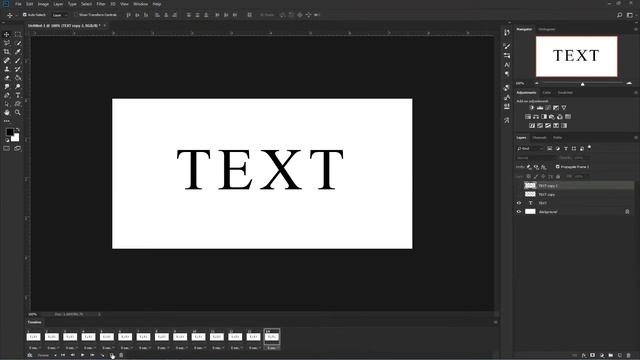Create a new layer from Layers panel
640x360 pixels.
click(619, 356)
